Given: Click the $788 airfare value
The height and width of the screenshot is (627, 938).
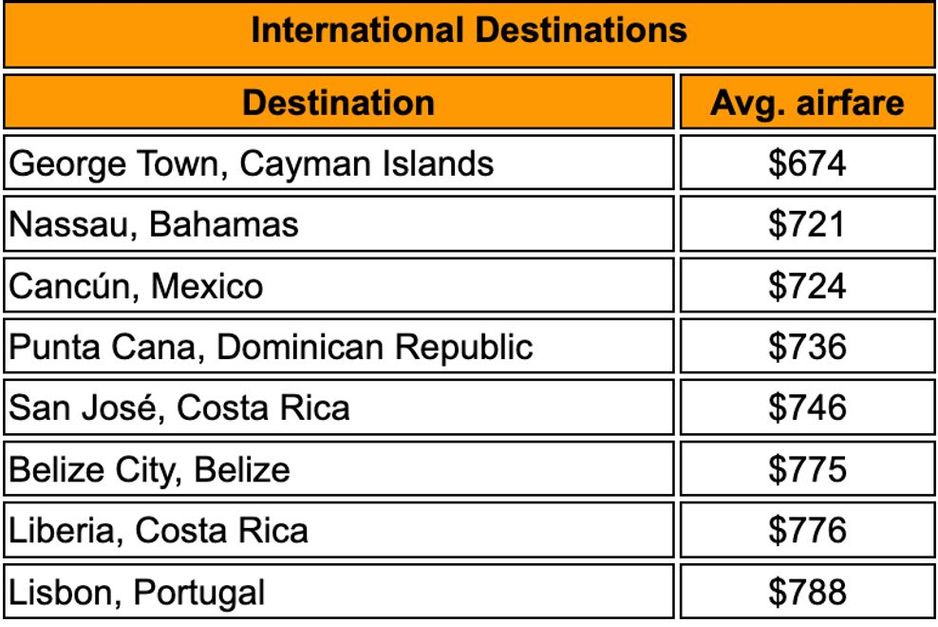Looking at the screenshot, I should click(806, 592).
